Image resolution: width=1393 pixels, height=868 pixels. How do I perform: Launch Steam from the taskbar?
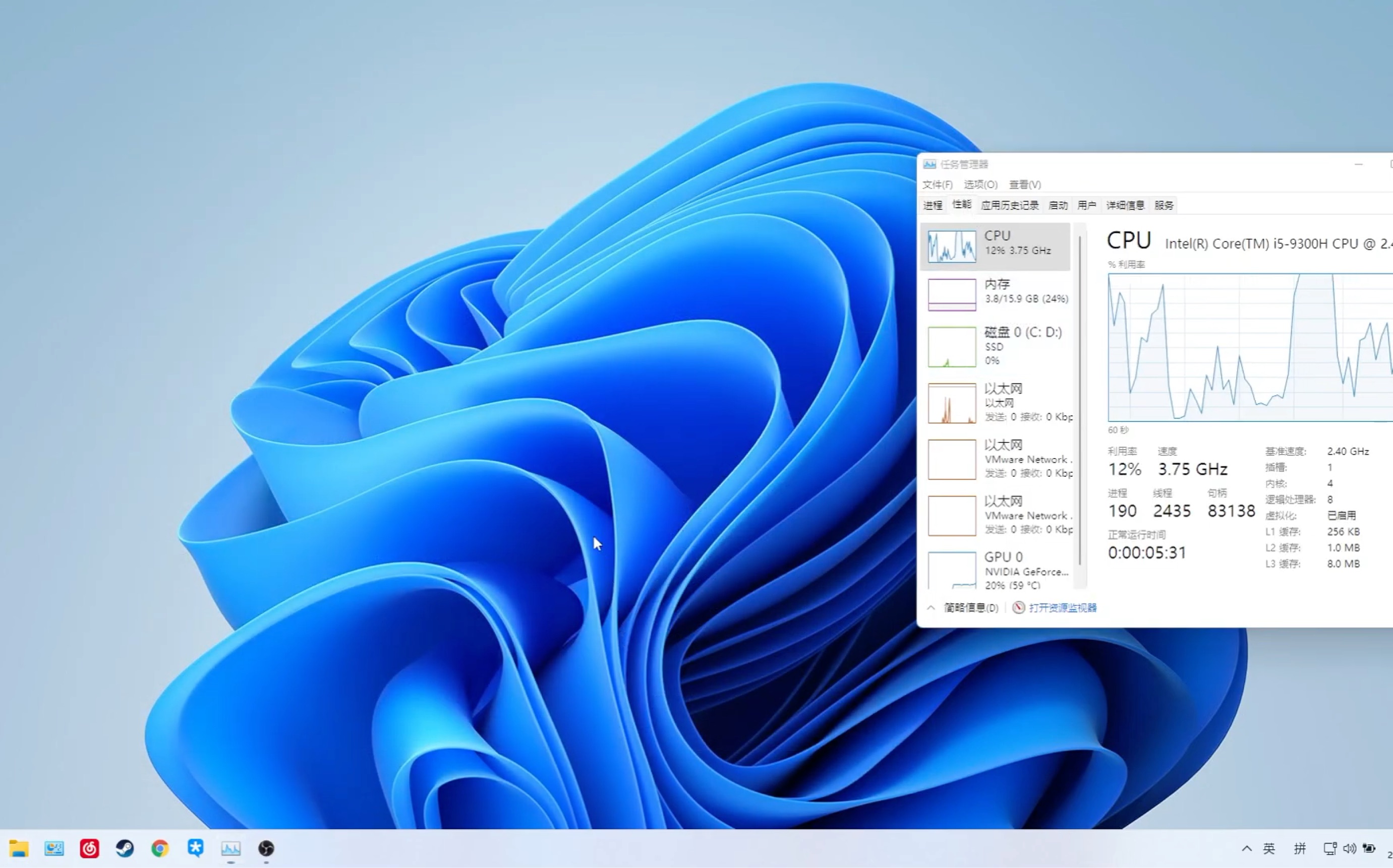125,848
